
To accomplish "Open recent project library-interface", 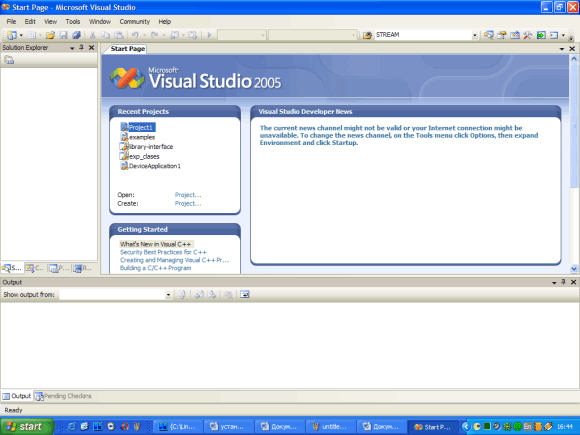I will [146, 146].
